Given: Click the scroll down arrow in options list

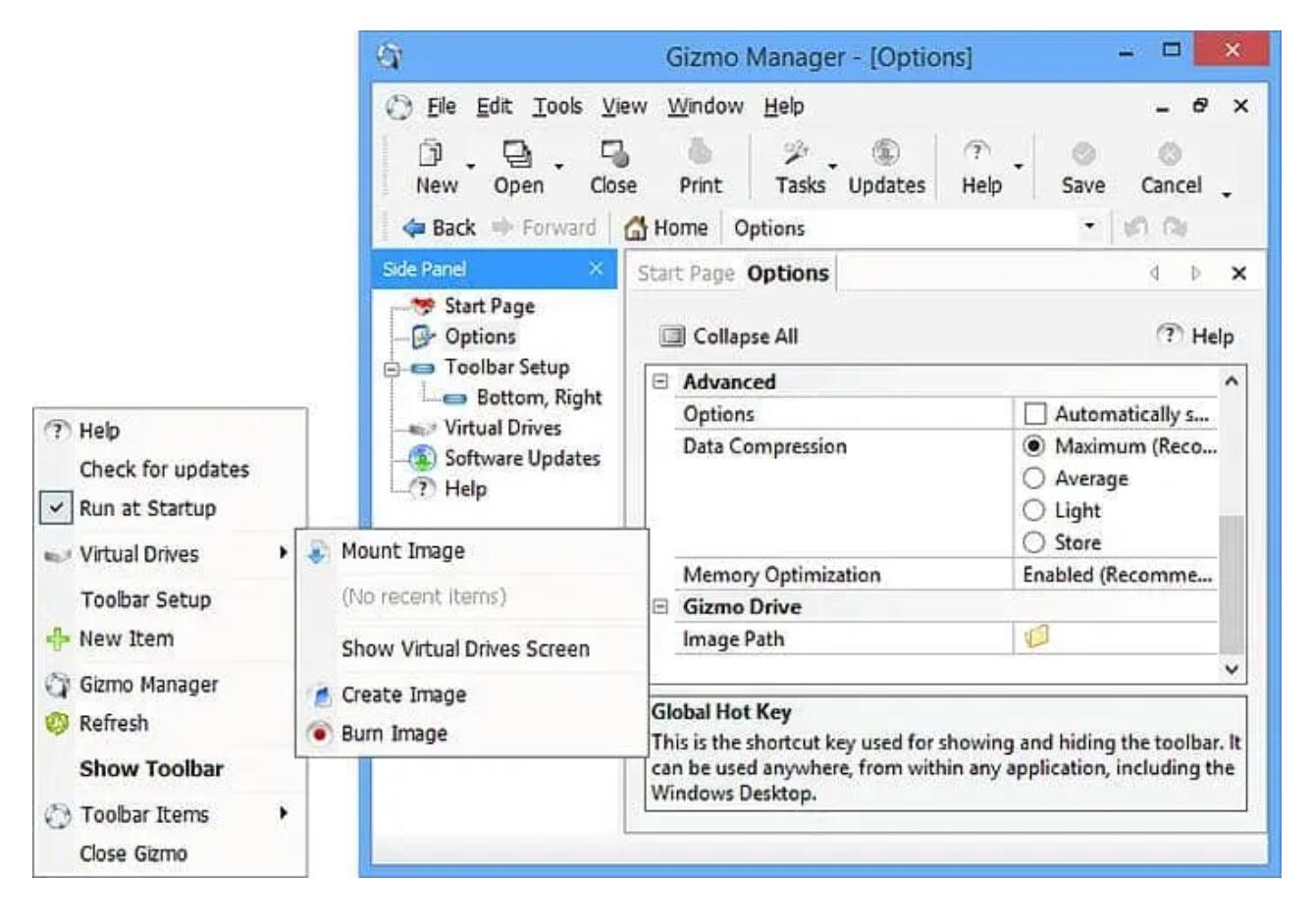Looking at the screenshot, I should click(x=1232, y=670).
